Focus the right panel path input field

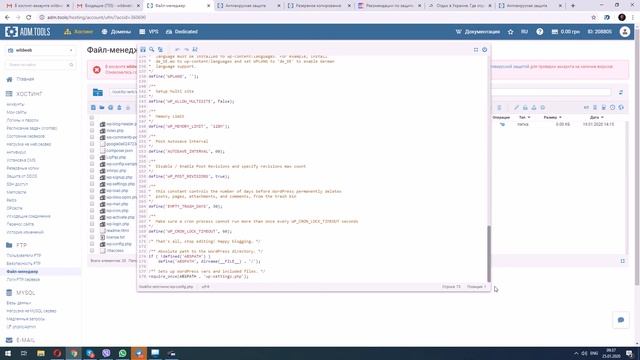click(551, 93)
